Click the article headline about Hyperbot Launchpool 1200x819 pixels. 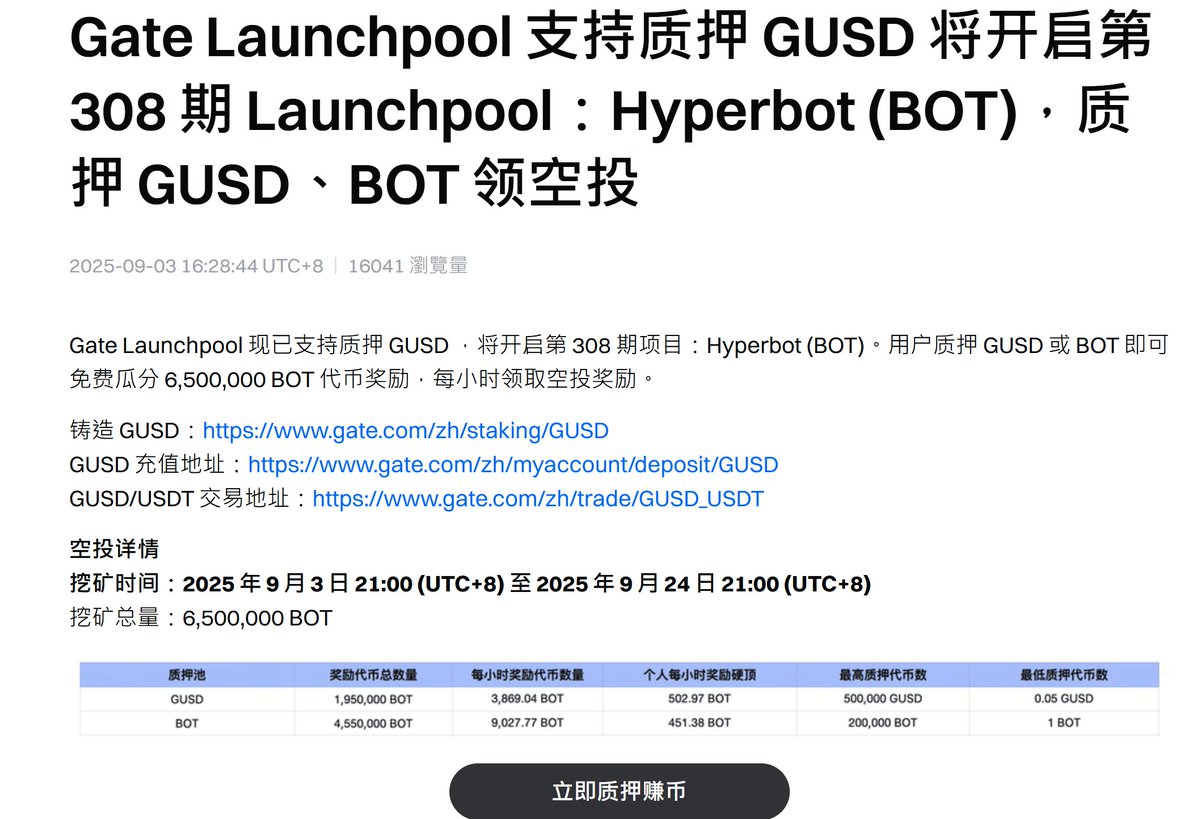pos(610,111)
